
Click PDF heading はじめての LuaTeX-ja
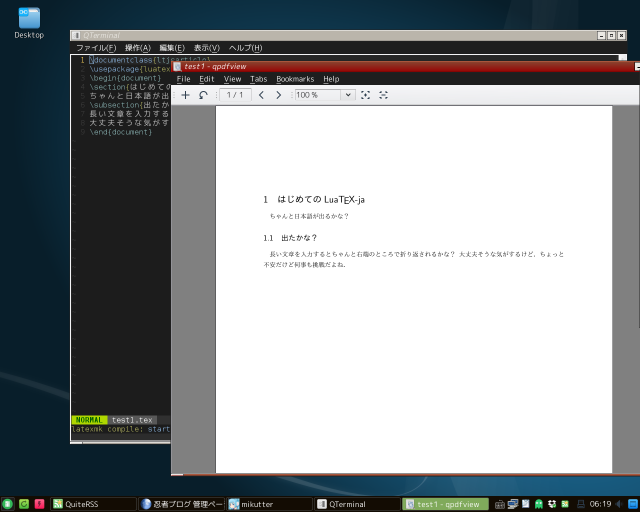[314, 199]
